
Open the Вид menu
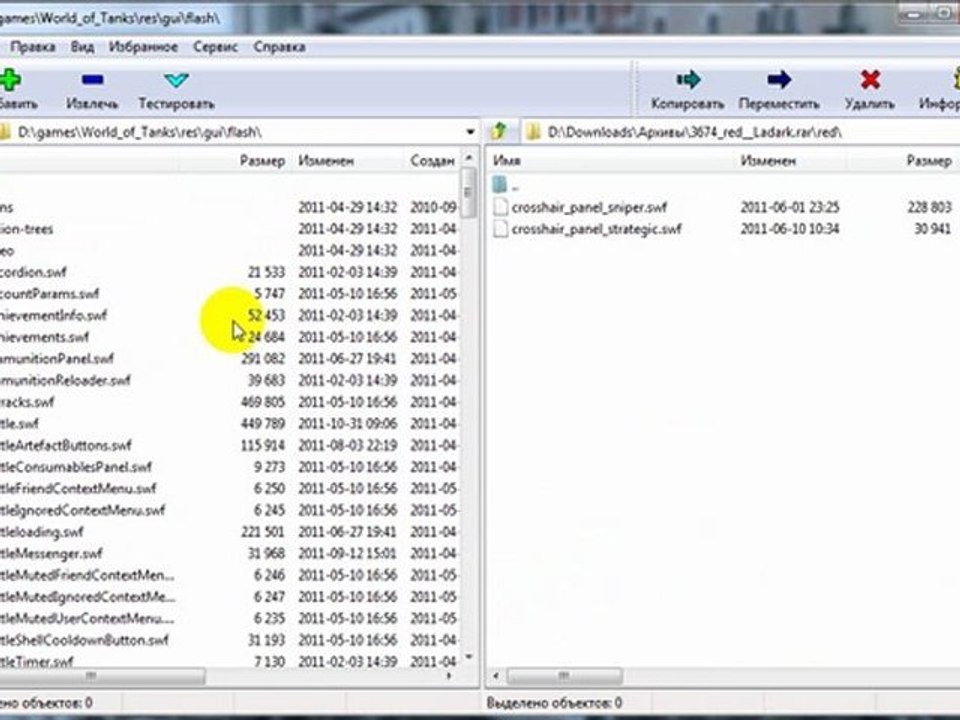(82, 47)
